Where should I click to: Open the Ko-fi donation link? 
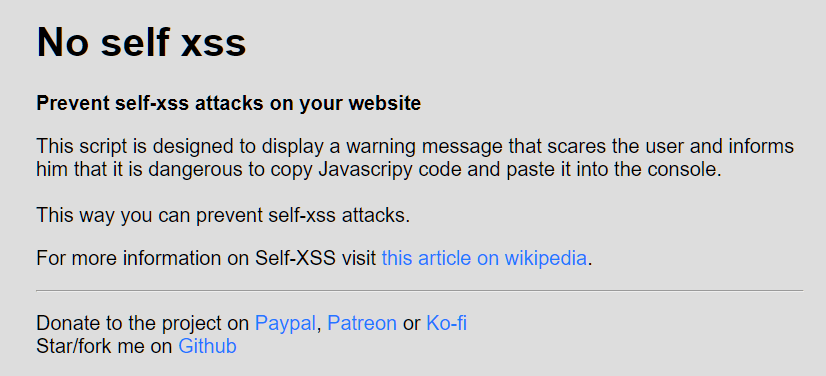[447, 323]
